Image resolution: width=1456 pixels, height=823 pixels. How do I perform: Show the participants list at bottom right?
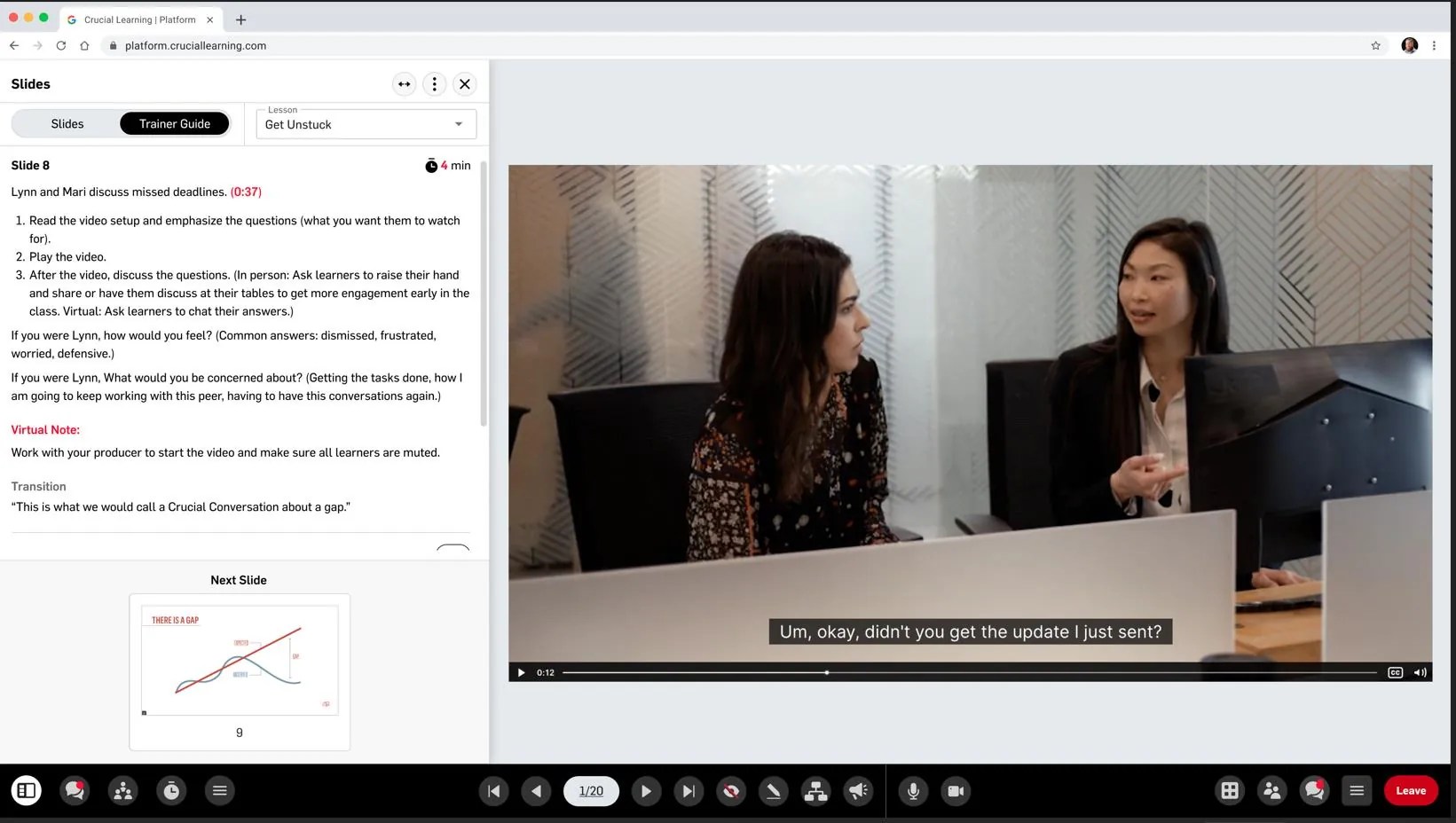click(x=1271, y=790)
